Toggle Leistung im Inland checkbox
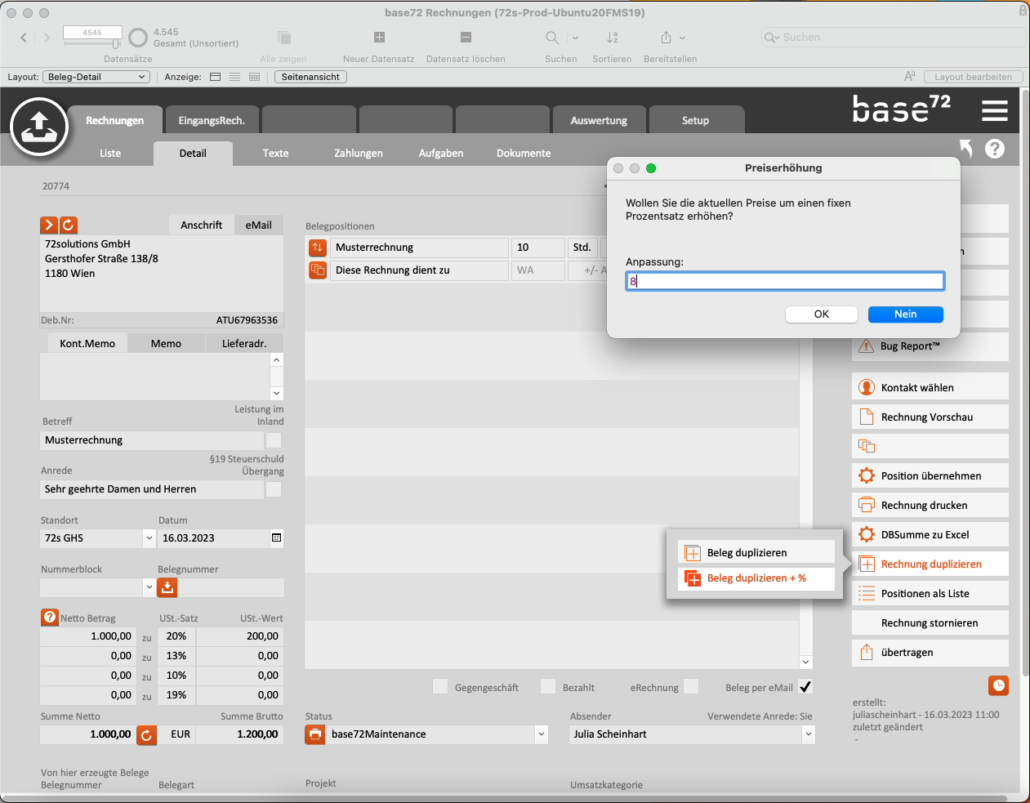The height and width of the screenshot is (803, 1030). [x=273, y=440]
